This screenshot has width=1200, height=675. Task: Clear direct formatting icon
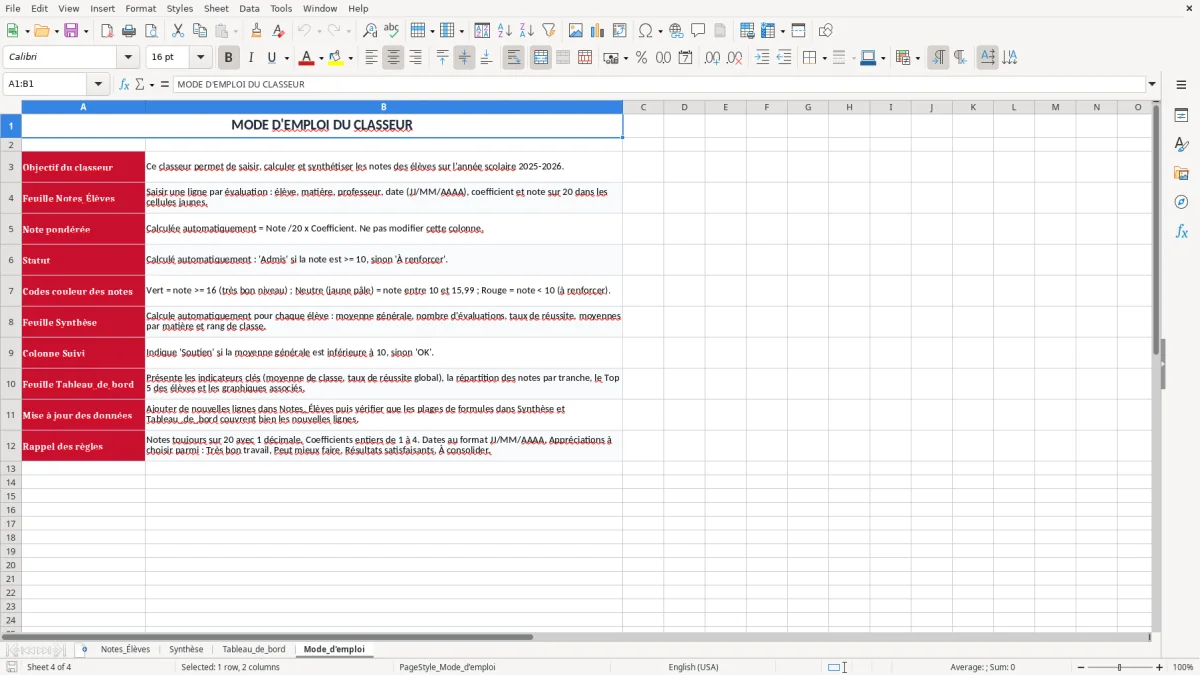tap(278, 31)
